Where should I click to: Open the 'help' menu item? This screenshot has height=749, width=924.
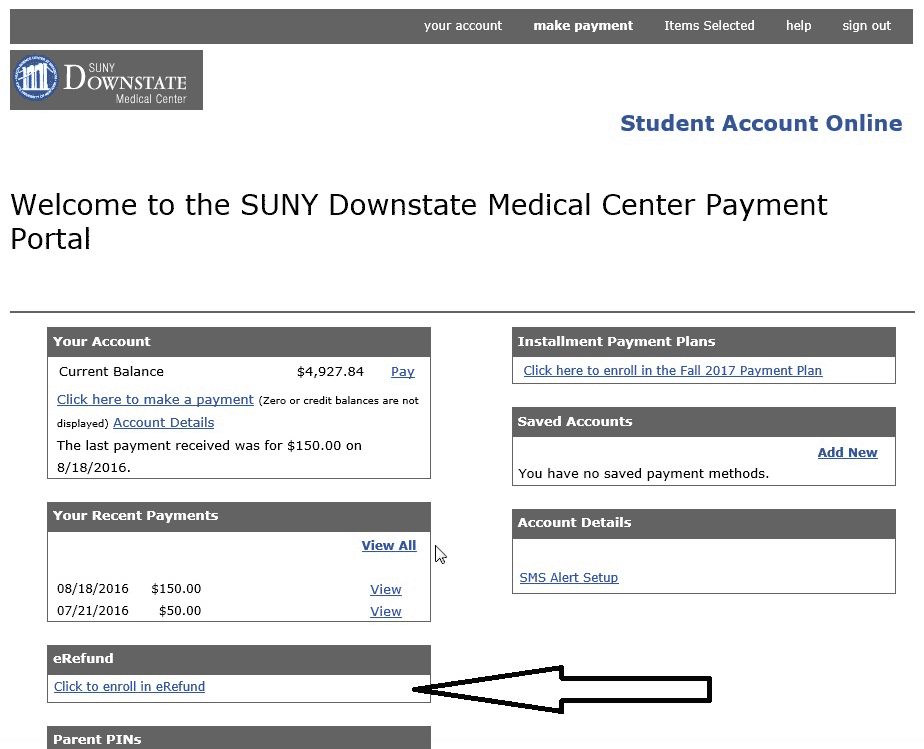pyautogui.click(x=798, y=26)
